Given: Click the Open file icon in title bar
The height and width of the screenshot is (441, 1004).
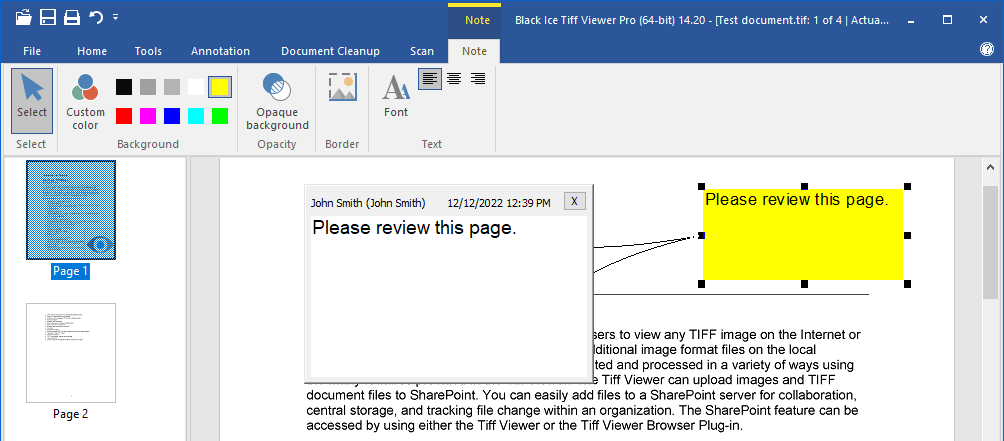Looking at the screenshot, I should (x=23, y=17).
